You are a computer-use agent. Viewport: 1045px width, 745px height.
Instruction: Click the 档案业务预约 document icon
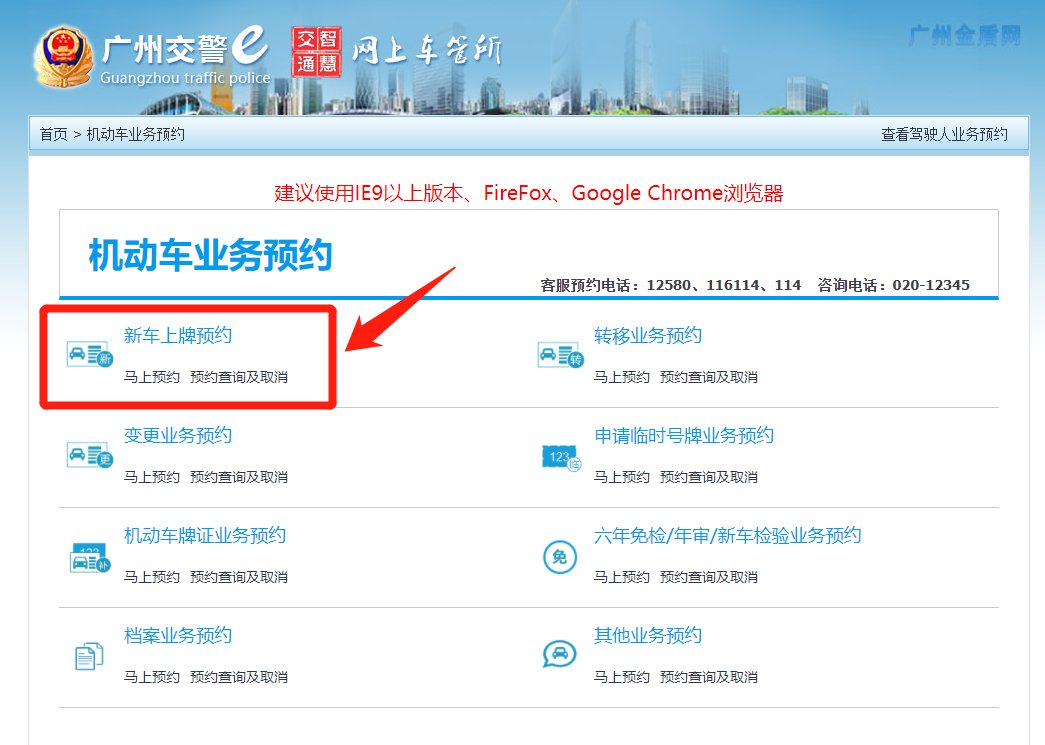click(89, 656)
